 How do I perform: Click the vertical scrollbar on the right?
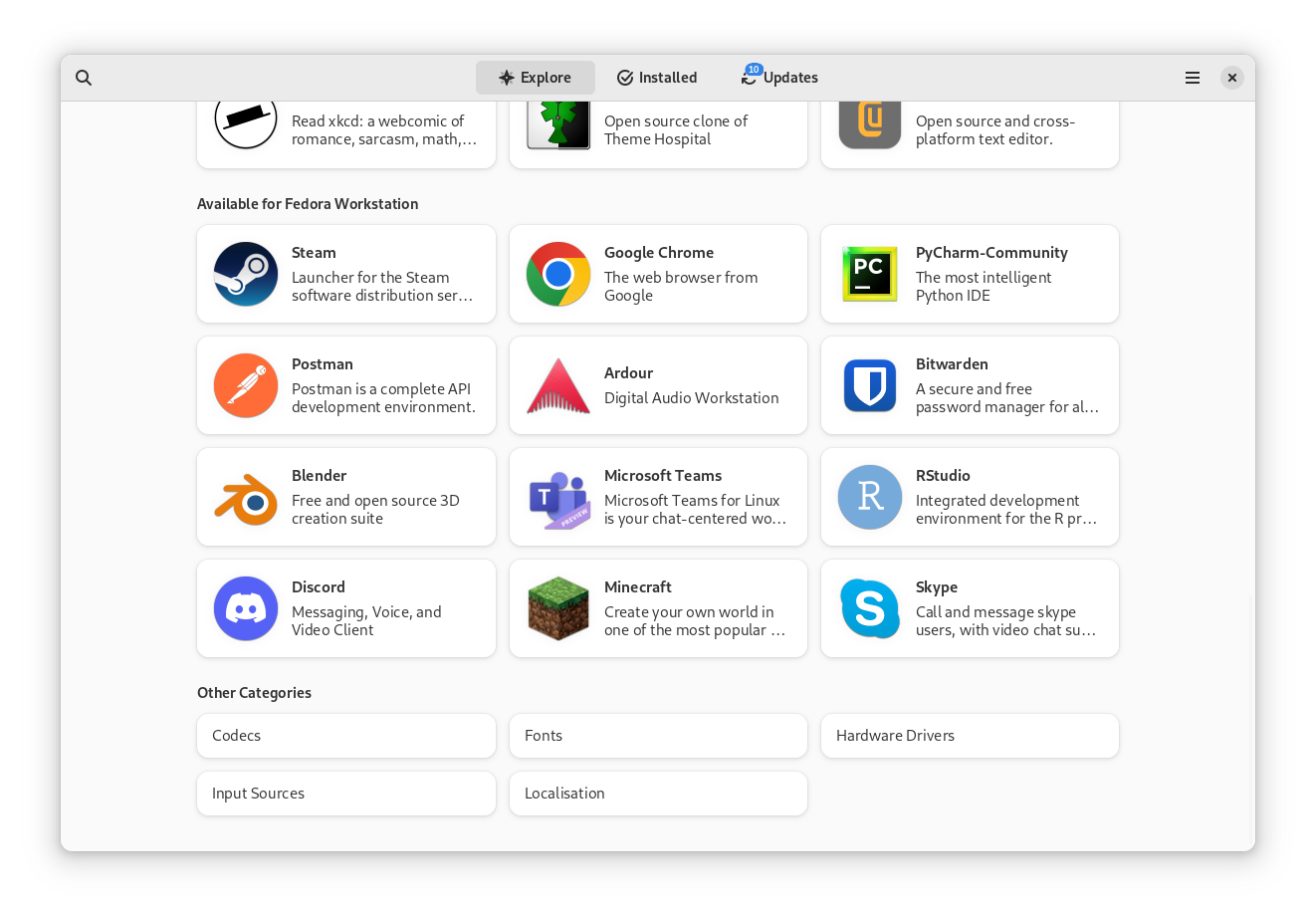(1251, 722)
